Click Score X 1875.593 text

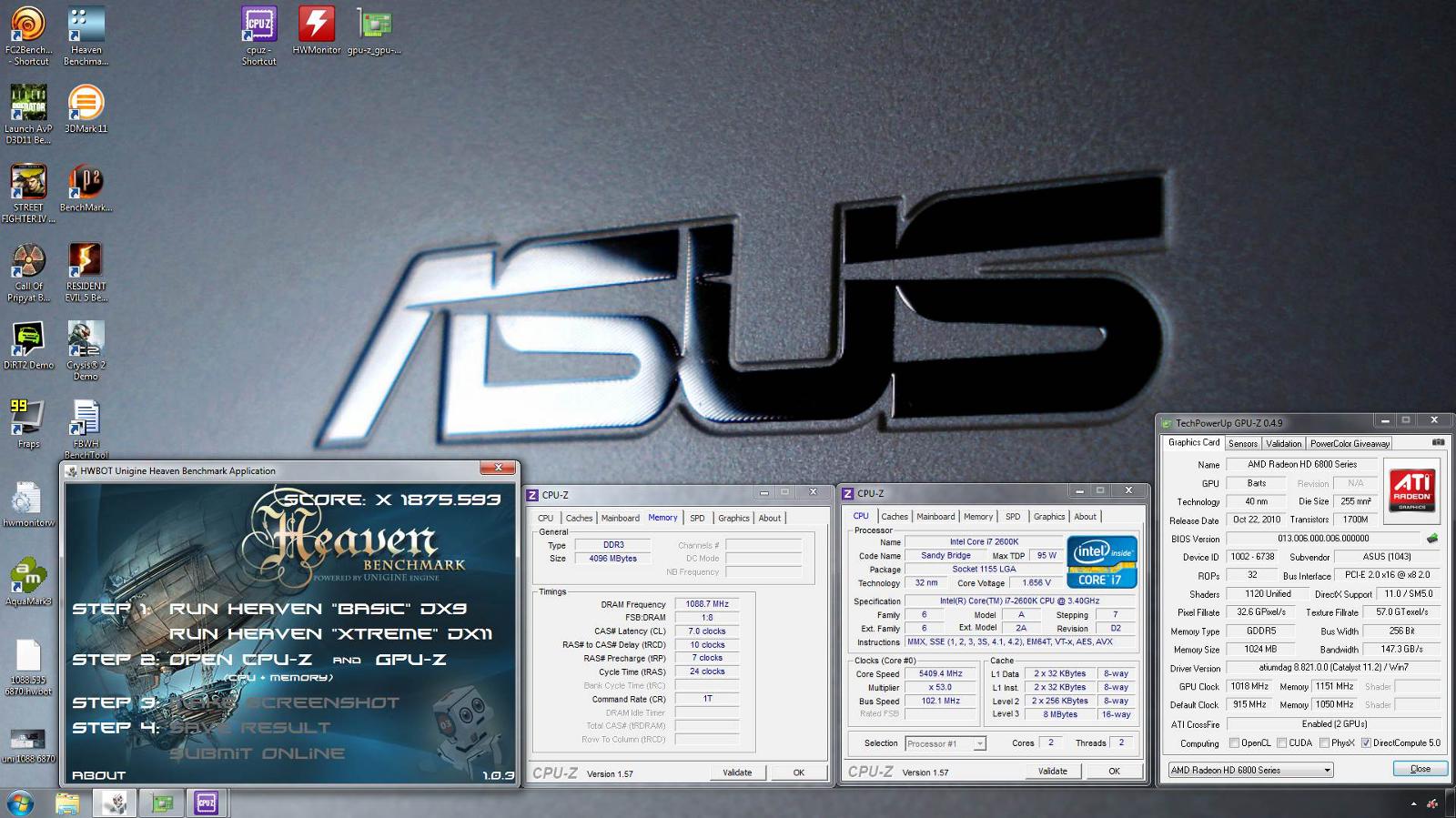coord(392,500)
